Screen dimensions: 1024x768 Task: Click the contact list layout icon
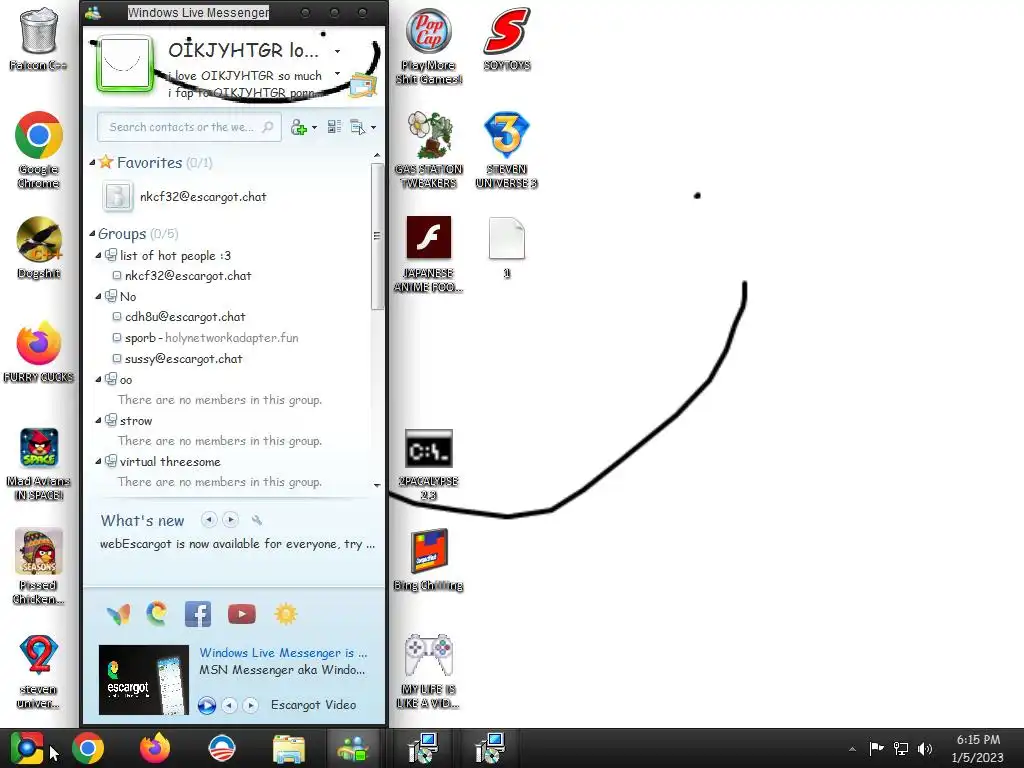334,127
